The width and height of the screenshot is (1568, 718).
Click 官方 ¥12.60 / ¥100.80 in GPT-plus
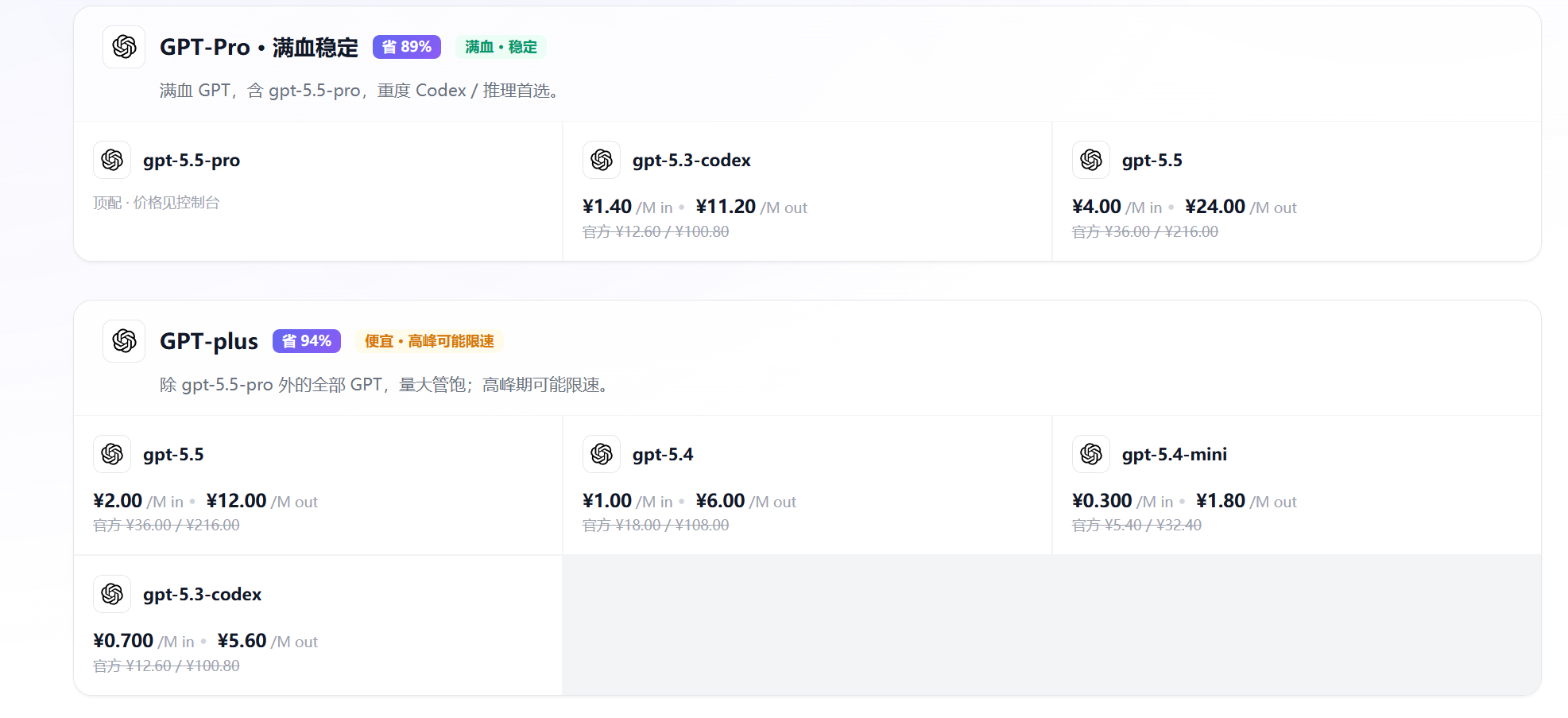(x=166, y=666)
